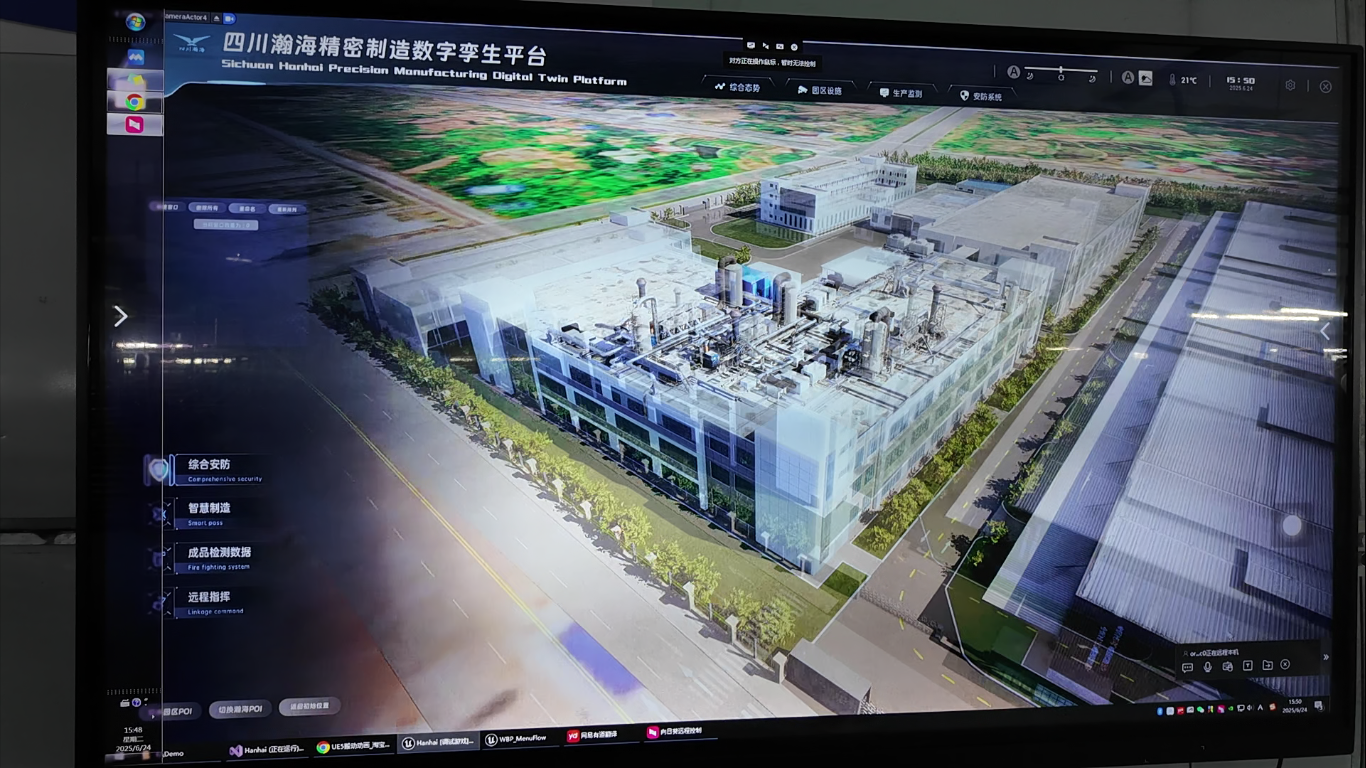This screenshot has width=1366, height=768.
Task: Expand the left side panel arrow
Action: click(121, 316)
